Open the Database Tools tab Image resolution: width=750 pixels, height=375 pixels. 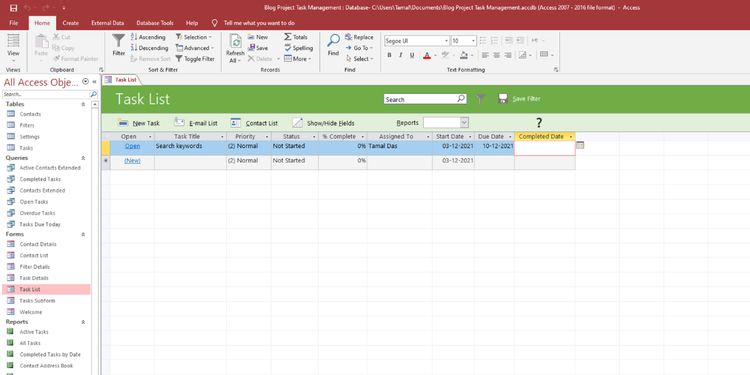click(x=155, y=23)
